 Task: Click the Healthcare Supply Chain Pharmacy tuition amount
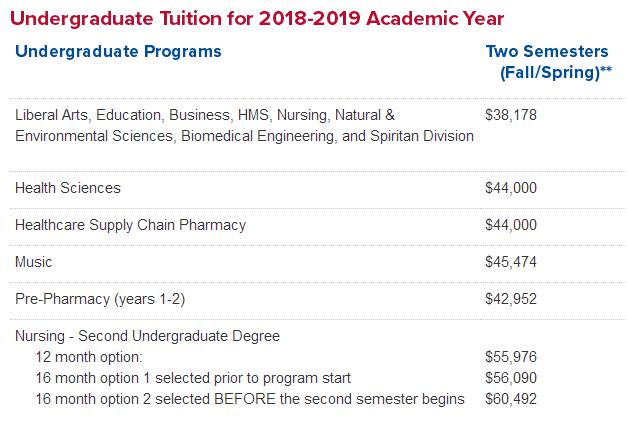[511, 225]
